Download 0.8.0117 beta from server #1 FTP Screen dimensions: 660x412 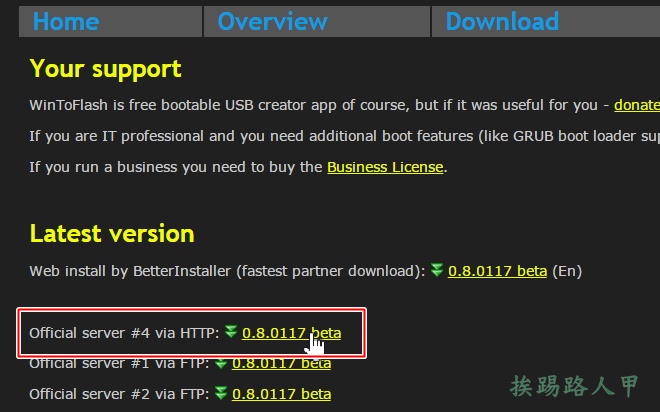point(281,363)
